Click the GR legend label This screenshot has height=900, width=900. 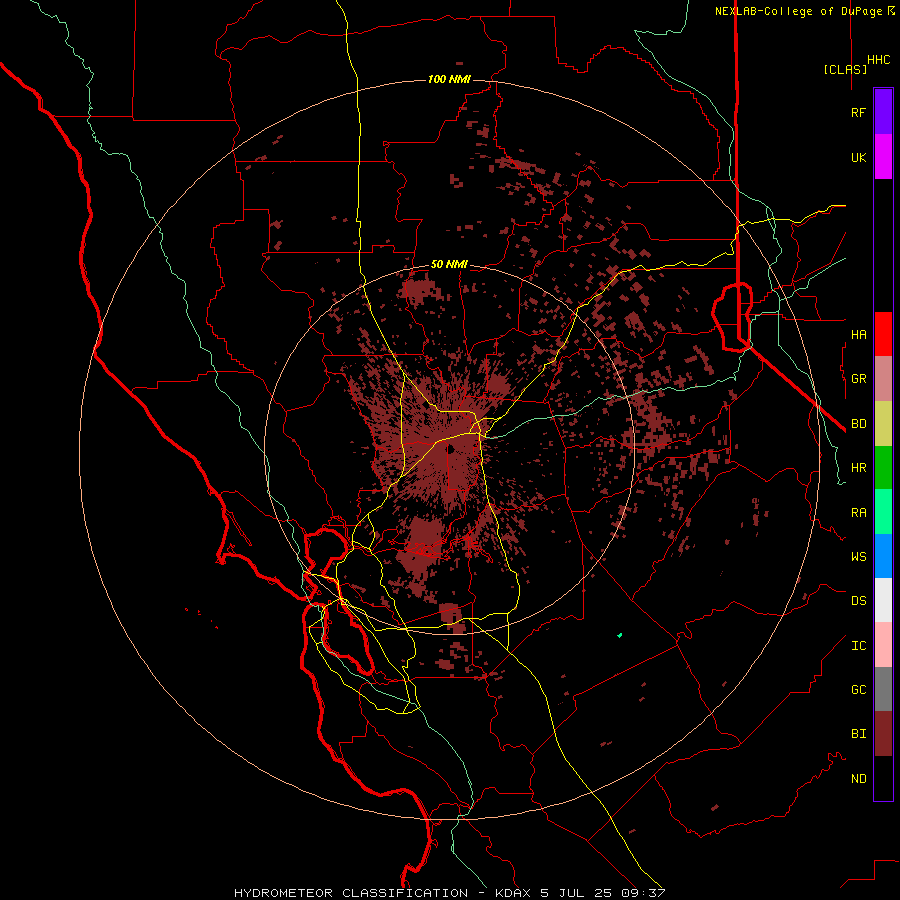(858, 379)
